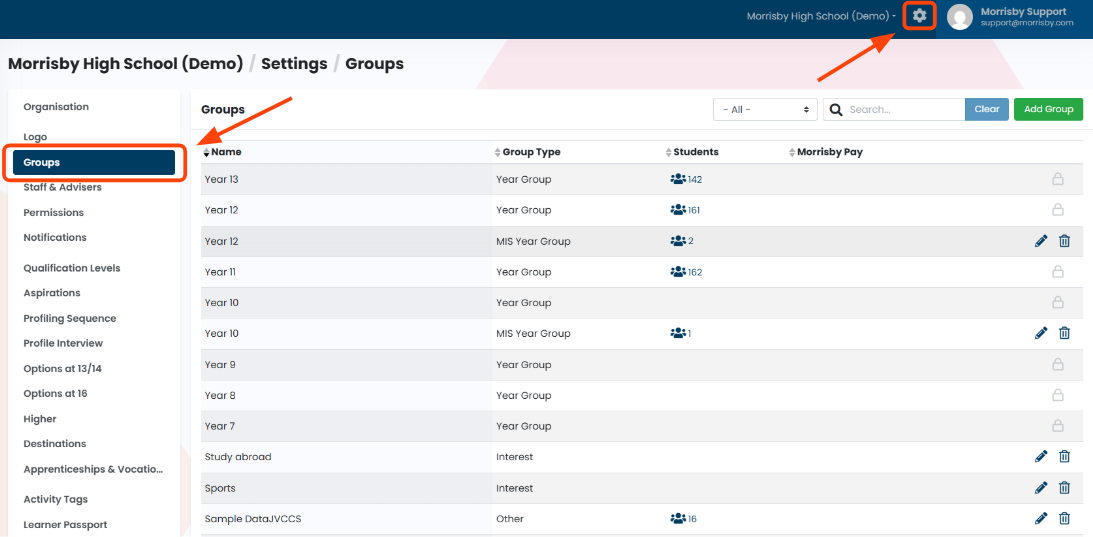The width and height of the screenshot is (1093, 537).
Task: Click the Morrisby Support user avatar
Action: pyautogui.click(x=959, y=17)
